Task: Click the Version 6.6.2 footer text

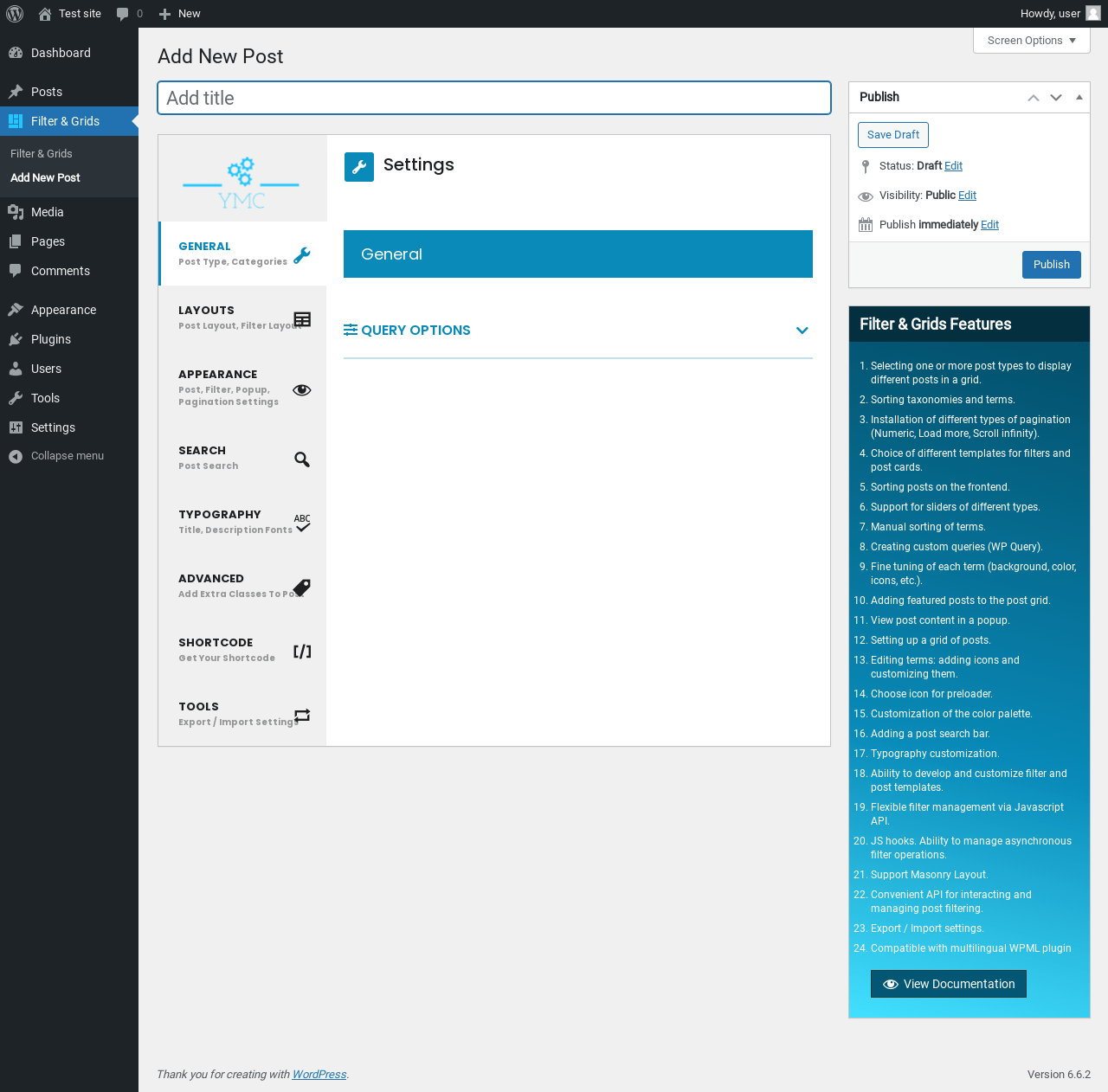Action: tap(1059, 1075)
